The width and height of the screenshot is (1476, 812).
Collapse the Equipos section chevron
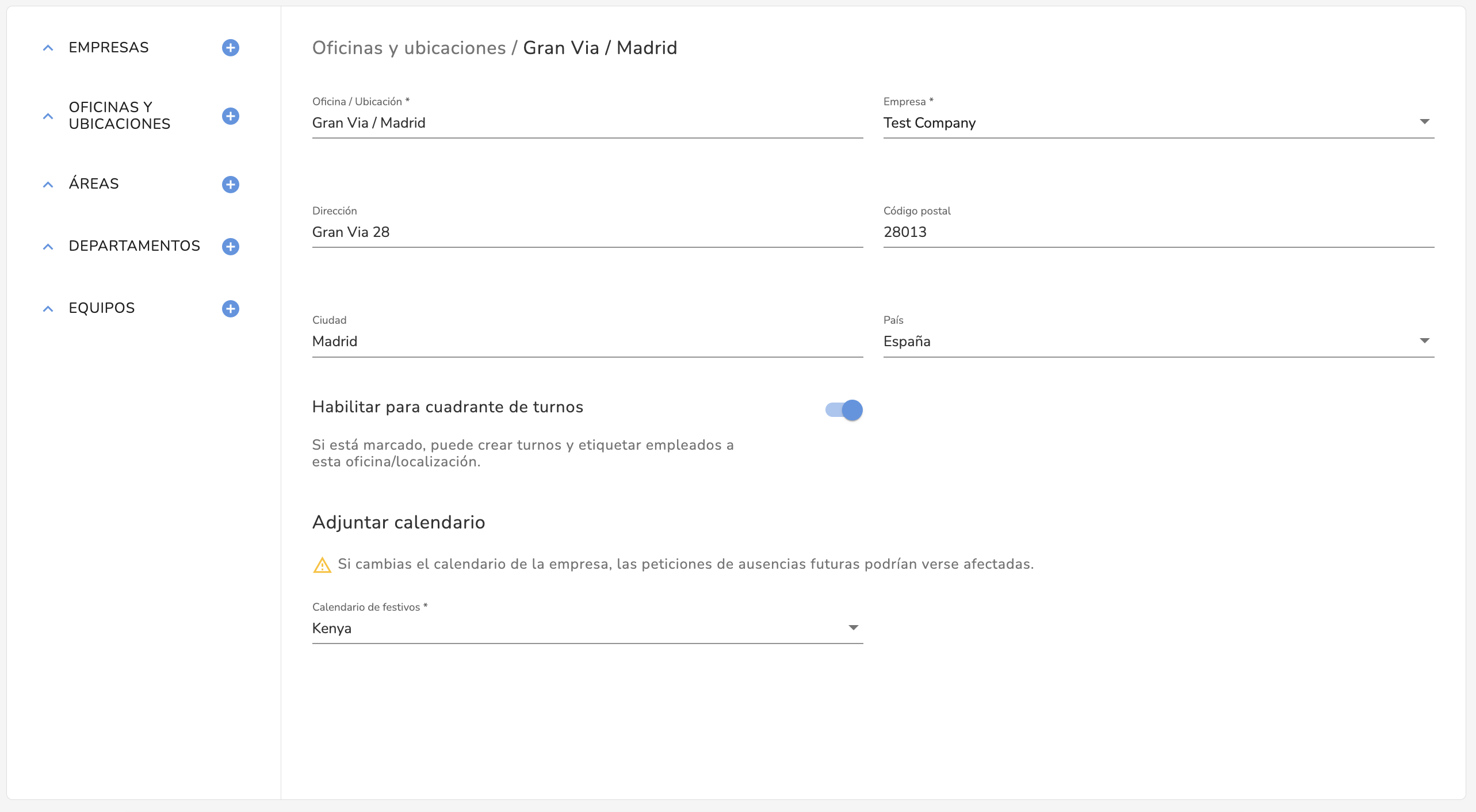coord(48,309)
